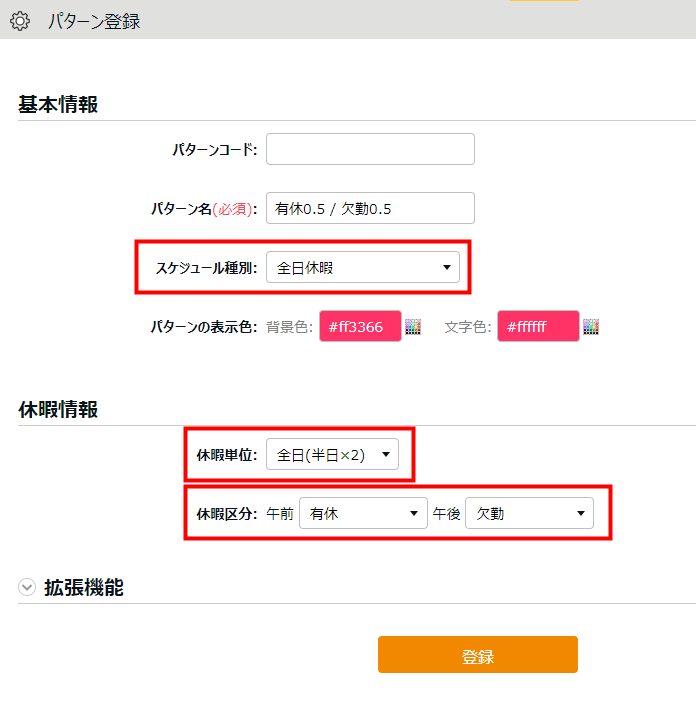Click the #ff3366 background color field
Viewport: 696px width, 709px height.
point(360,327)
